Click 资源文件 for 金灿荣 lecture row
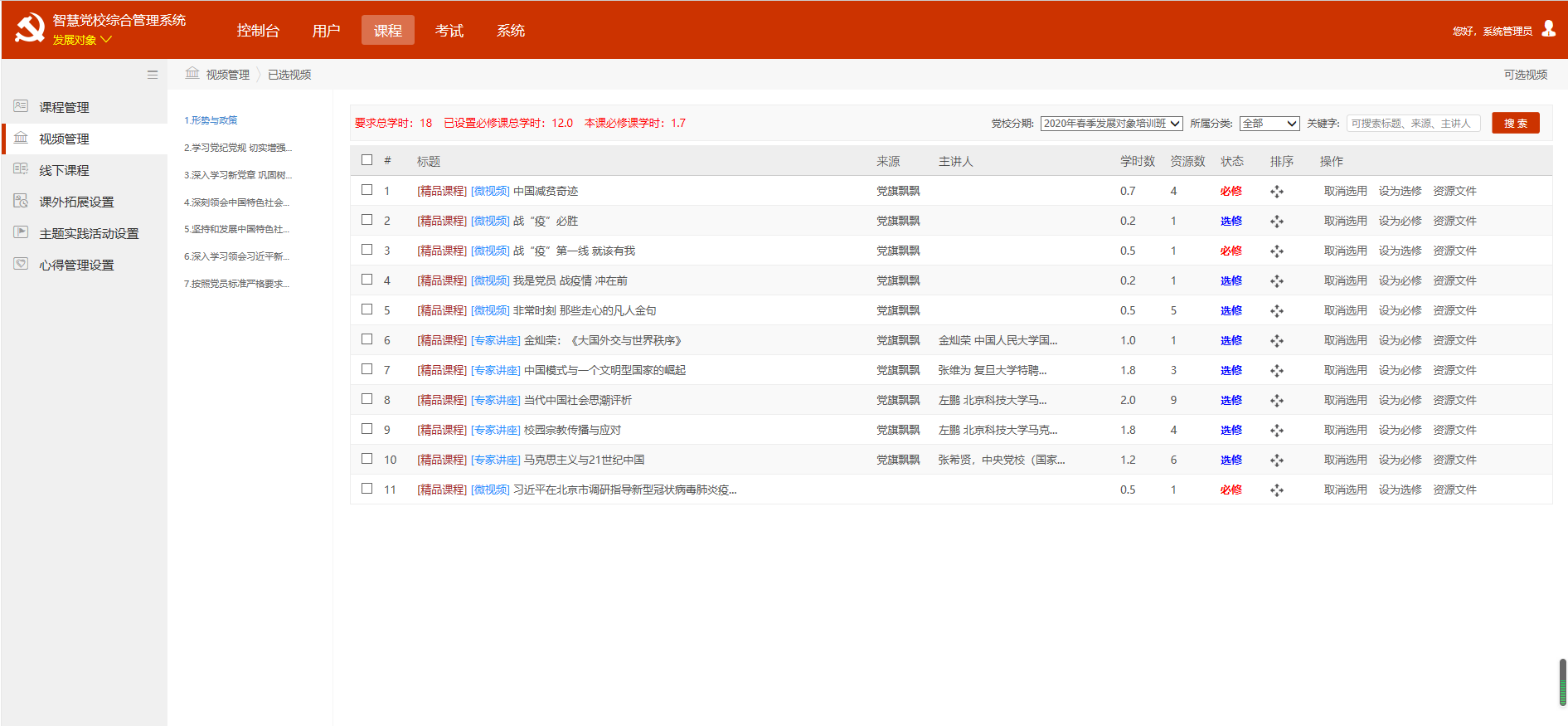 point(1454,341)
